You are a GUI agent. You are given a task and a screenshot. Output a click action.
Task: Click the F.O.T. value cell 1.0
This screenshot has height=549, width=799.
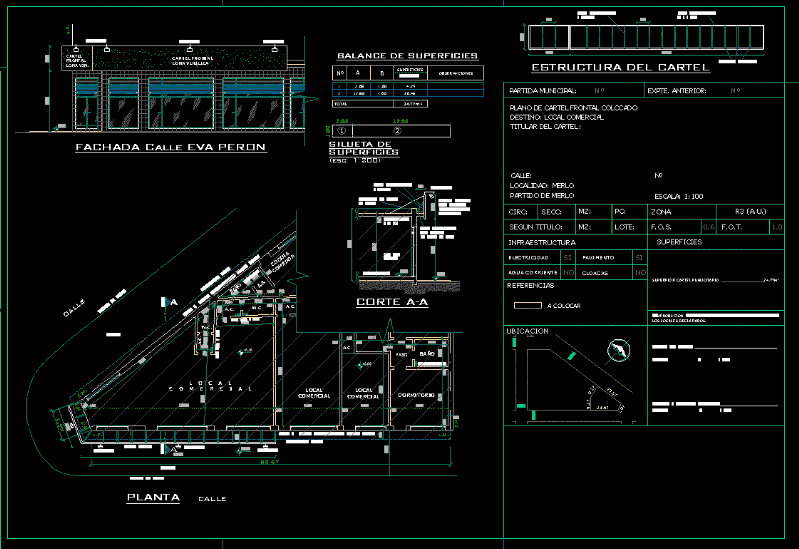click(776, 227)
